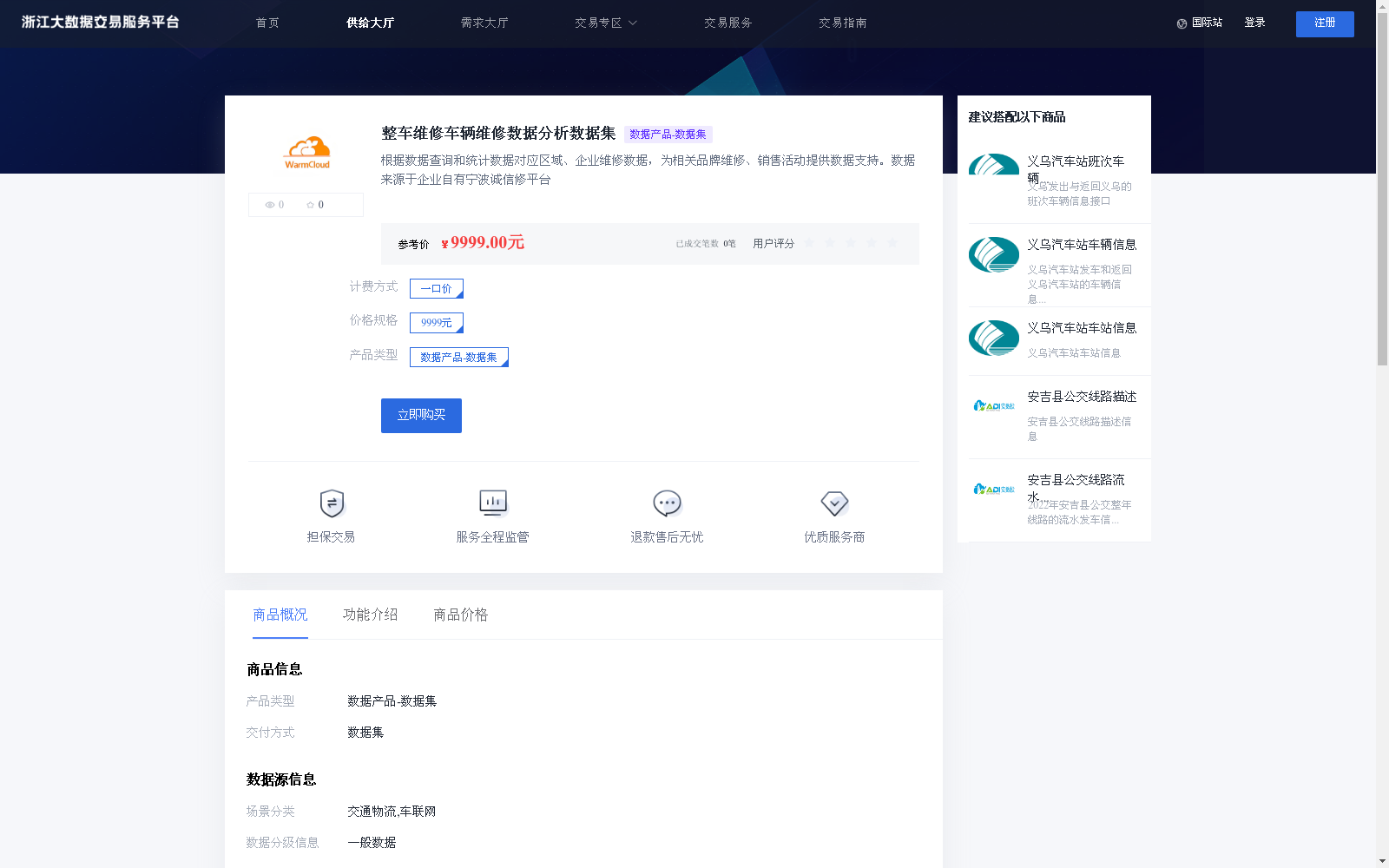
Task: Switch to 商品概况 tab
Action: [x=280, y=615]
